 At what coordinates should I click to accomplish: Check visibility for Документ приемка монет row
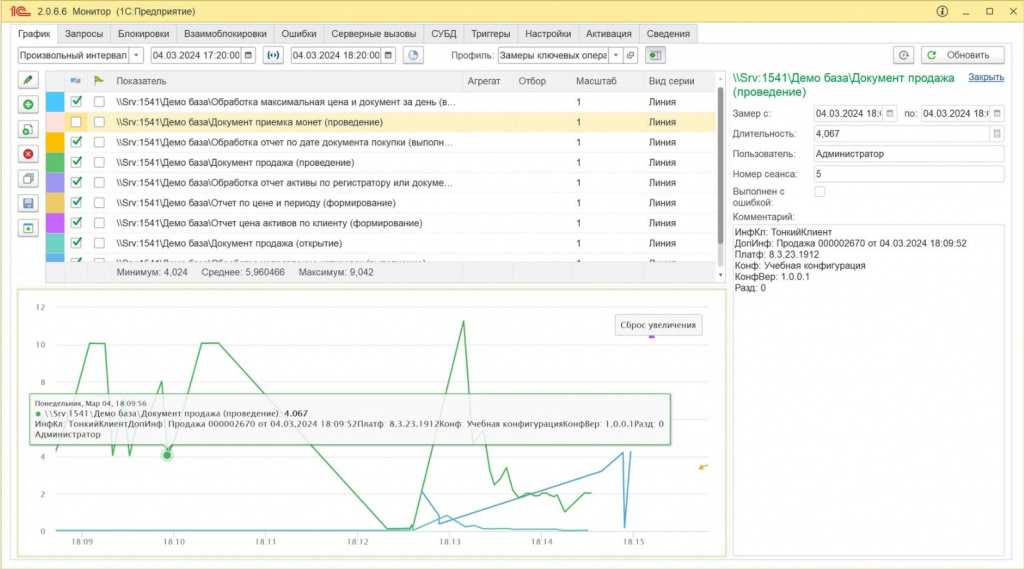click(76, 122)
